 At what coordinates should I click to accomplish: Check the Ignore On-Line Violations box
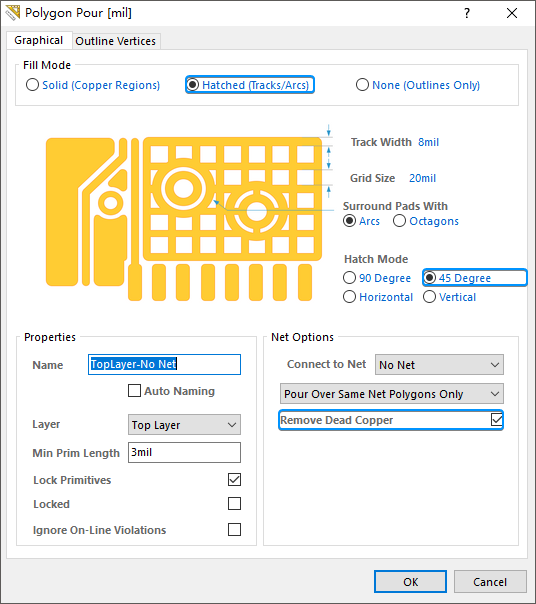pos(234,530)
